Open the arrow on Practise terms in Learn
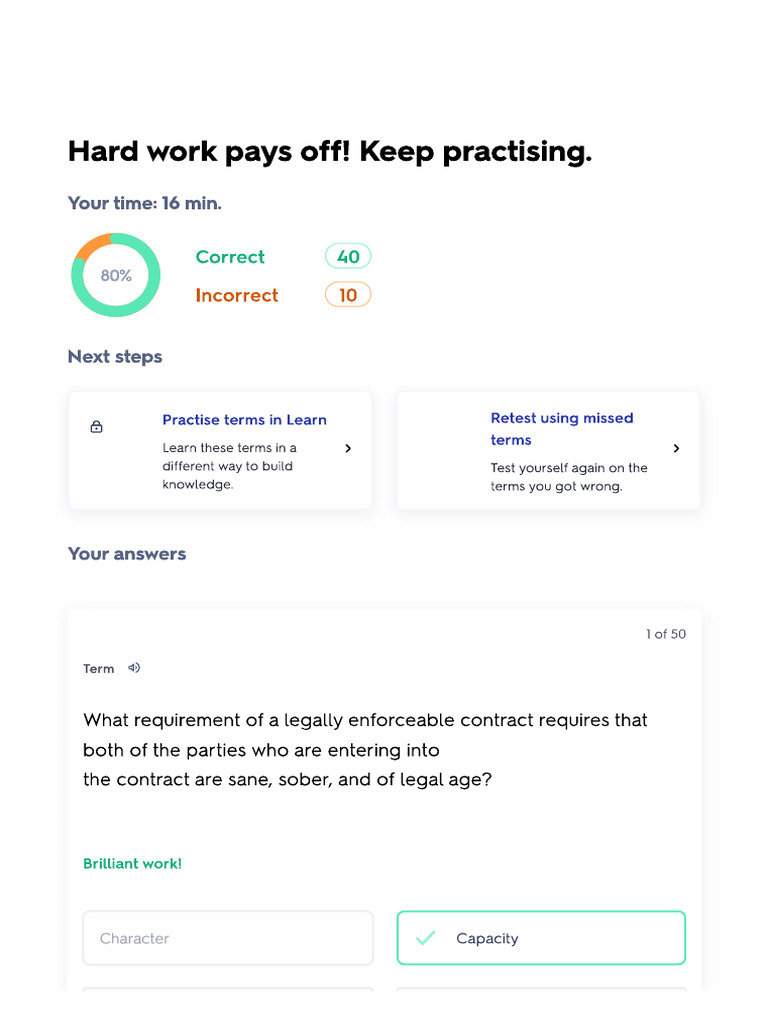This screenshot has width=768, height=1024. click(x=348, y=449)
